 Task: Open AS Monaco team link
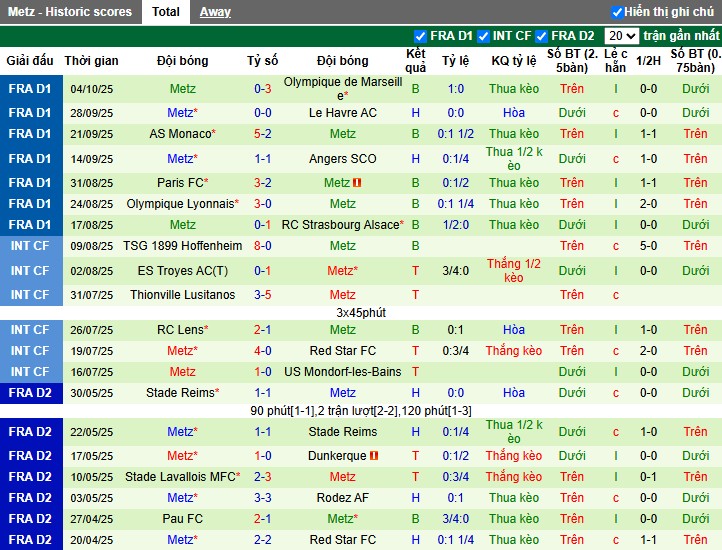pyautogui.click(x=180, y=134)
